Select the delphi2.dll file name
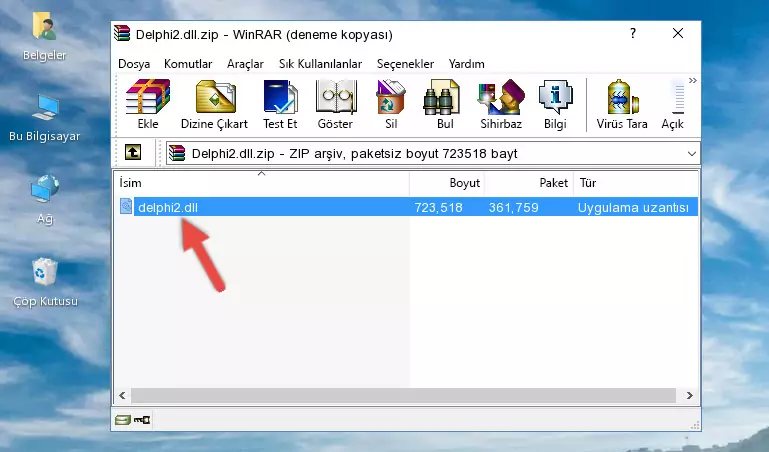 click(168, 207)
